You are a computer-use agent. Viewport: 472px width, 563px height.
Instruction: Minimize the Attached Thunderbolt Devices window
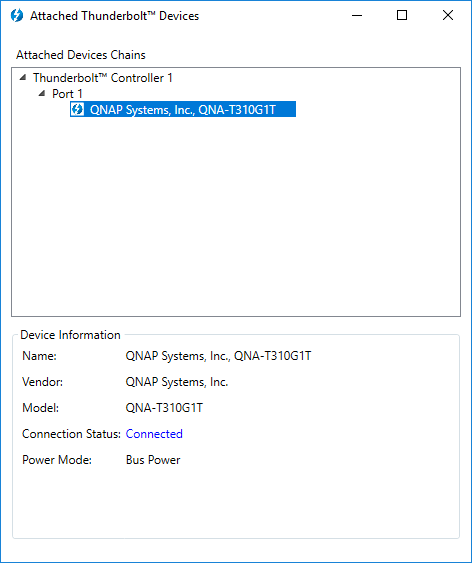[x=357, y=15]
